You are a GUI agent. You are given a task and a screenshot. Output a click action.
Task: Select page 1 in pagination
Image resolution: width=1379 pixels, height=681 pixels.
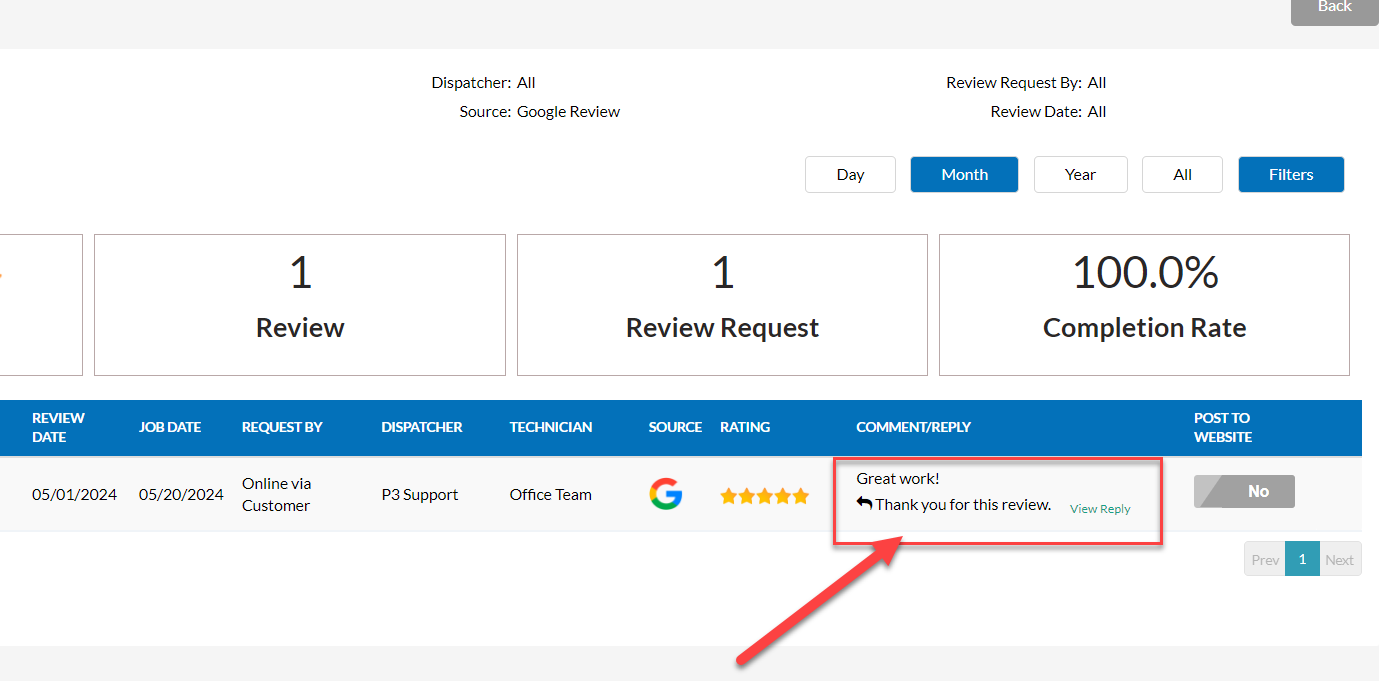tap(1302, 560)
